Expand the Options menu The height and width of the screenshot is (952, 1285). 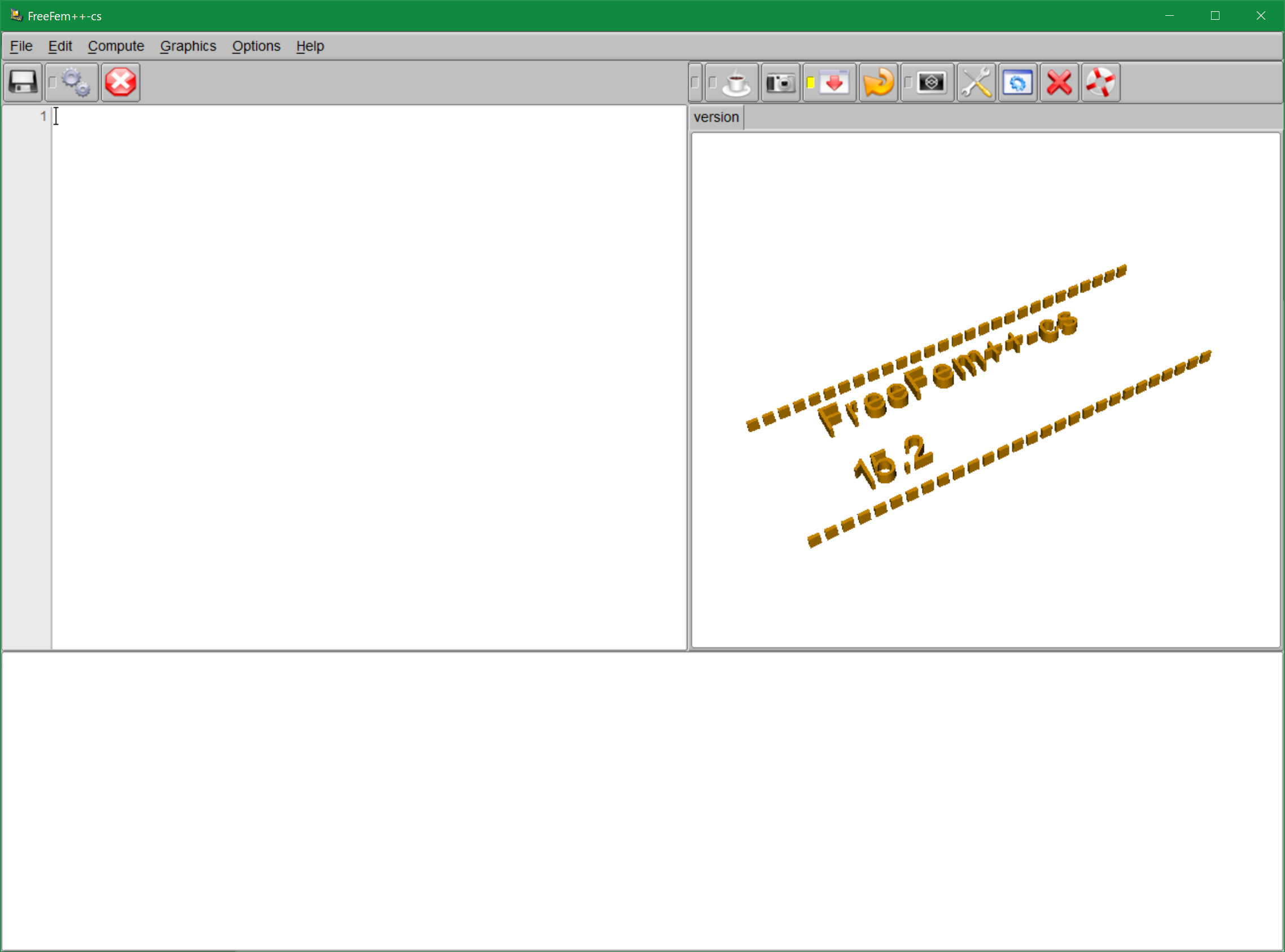(x=256, y=46)
